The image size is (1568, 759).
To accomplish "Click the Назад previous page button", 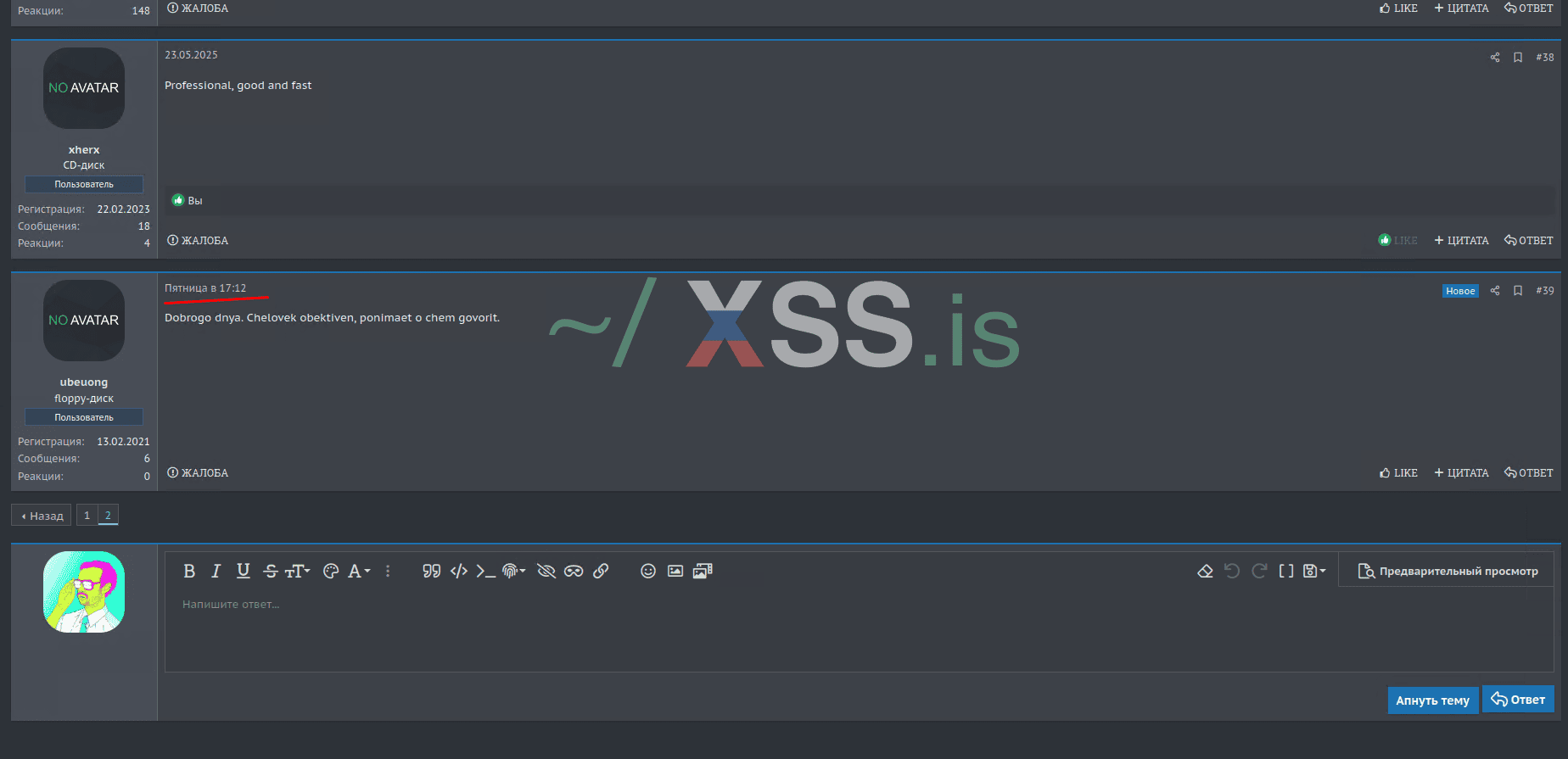I will pyautogui.click(x=42, y=516).
